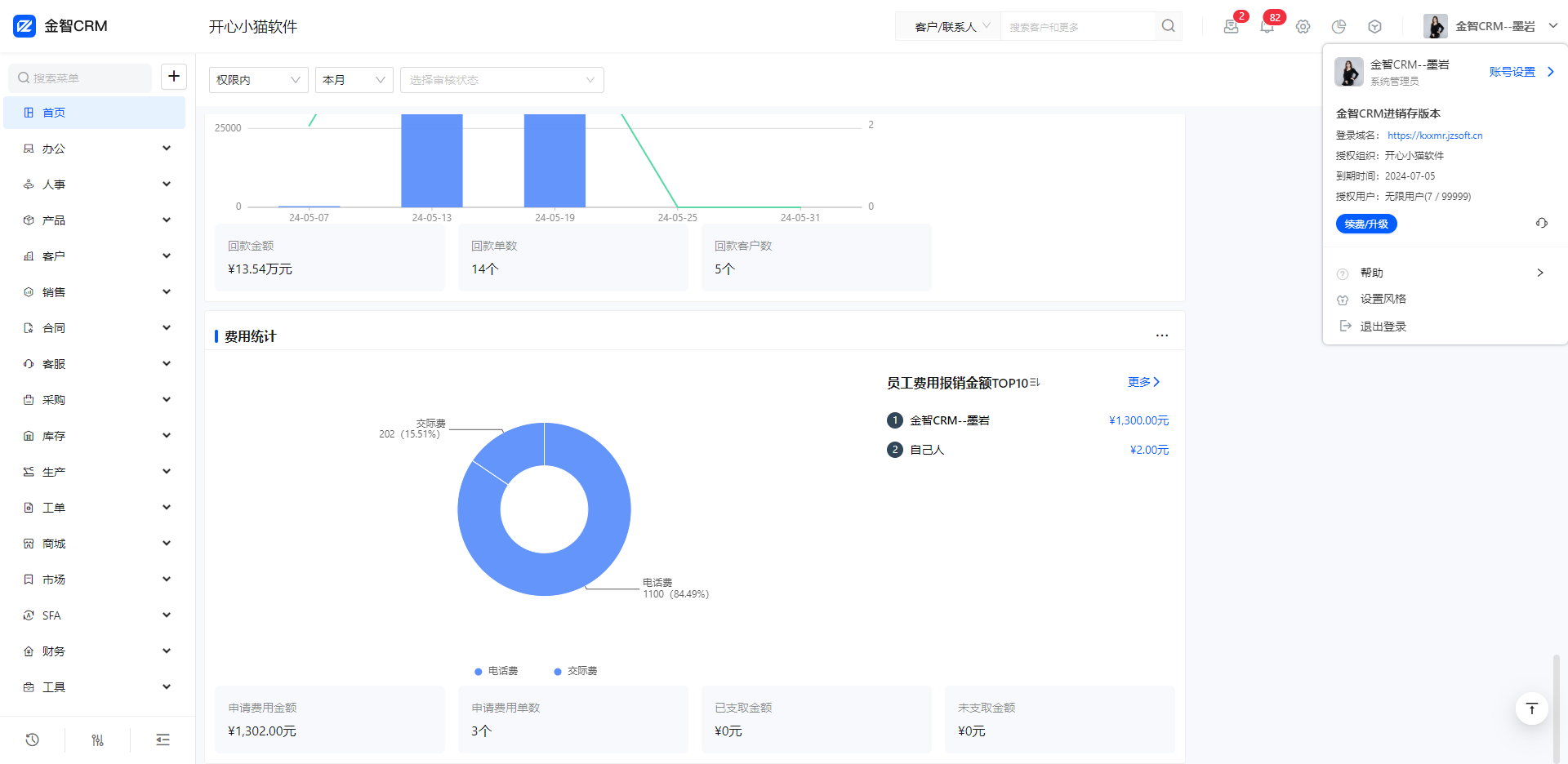Click the 库存 menu icon

[x=29, y=436]
